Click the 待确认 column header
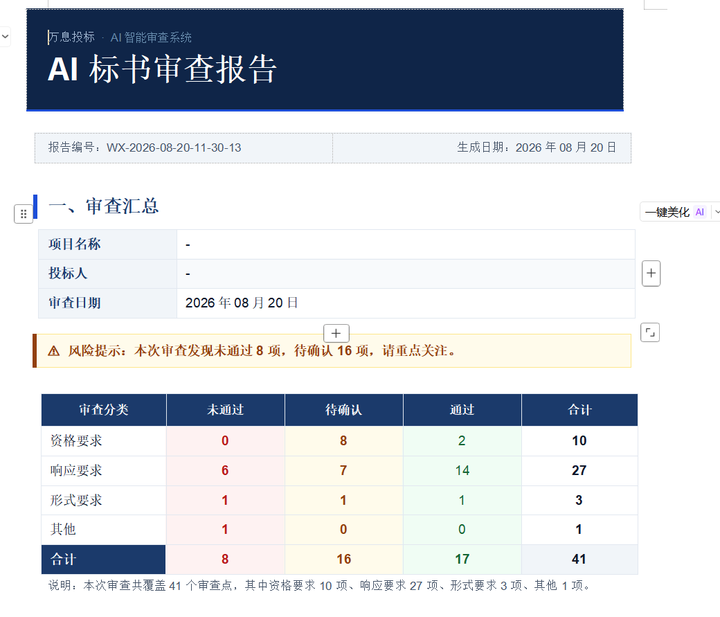Viewport: 720px width, 617px height. (344, 410)
